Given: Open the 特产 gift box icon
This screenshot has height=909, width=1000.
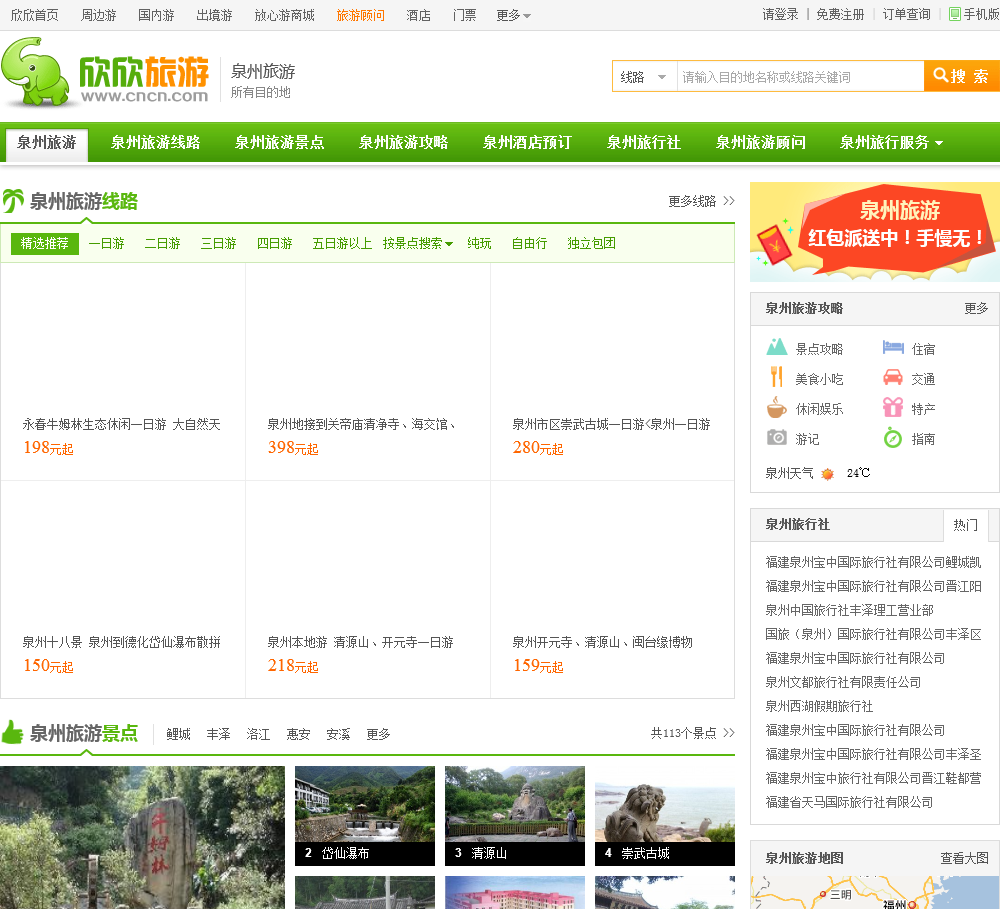Looking at the screenshot, I should click(893, 407).
